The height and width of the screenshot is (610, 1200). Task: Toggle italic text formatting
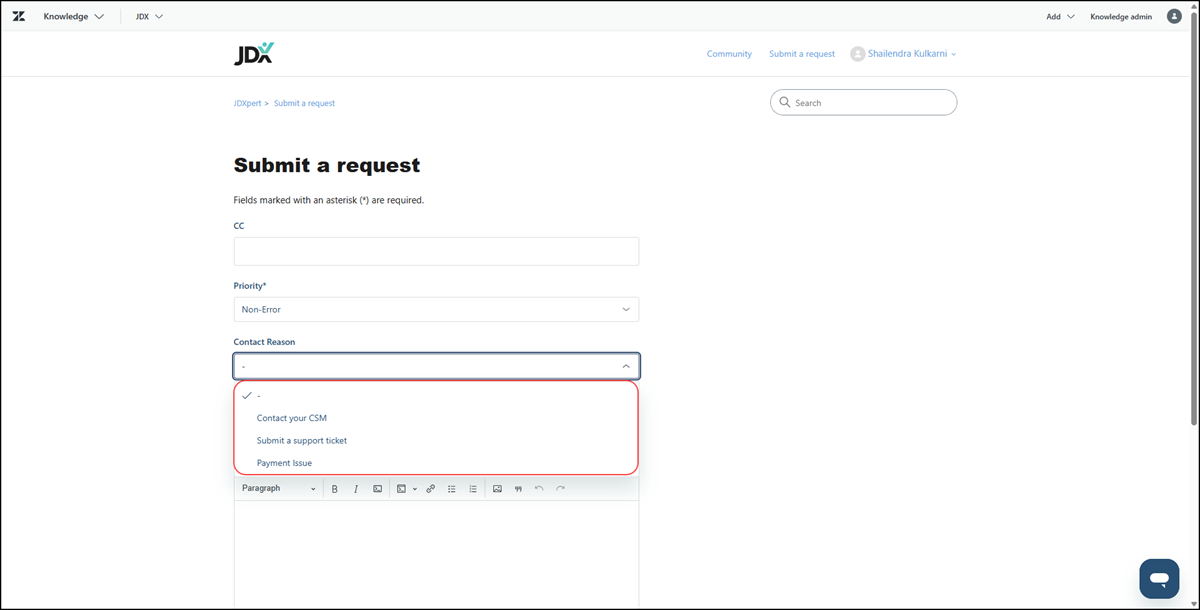[355, 489]
